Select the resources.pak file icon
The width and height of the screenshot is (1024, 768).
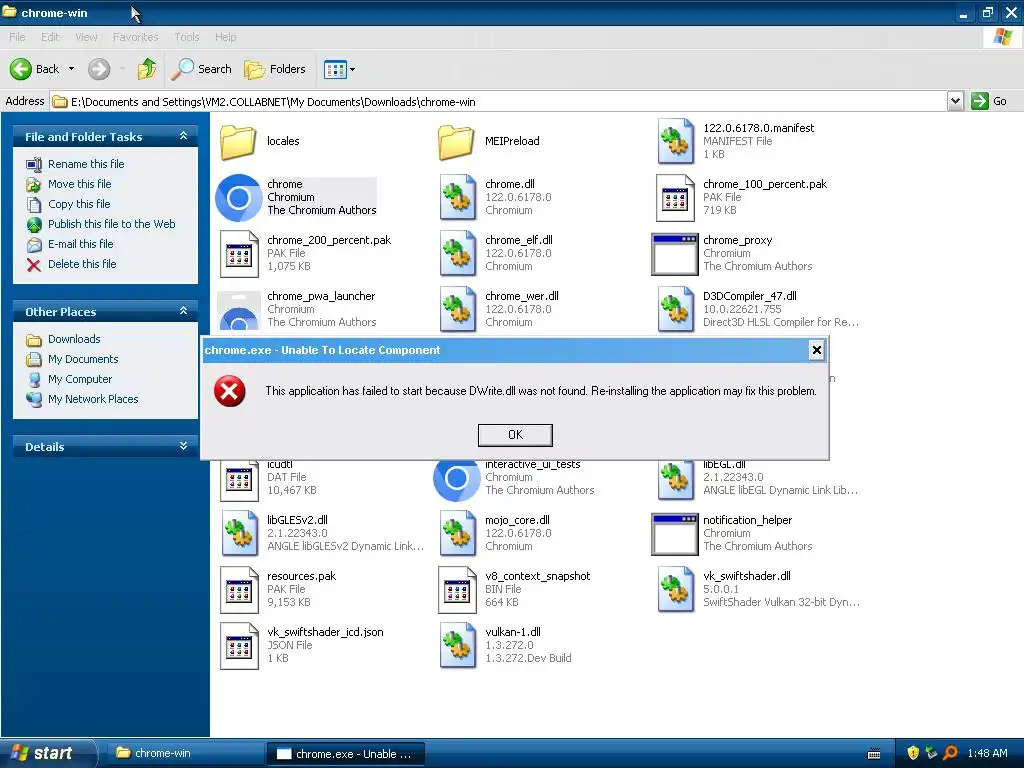[239, 590]
